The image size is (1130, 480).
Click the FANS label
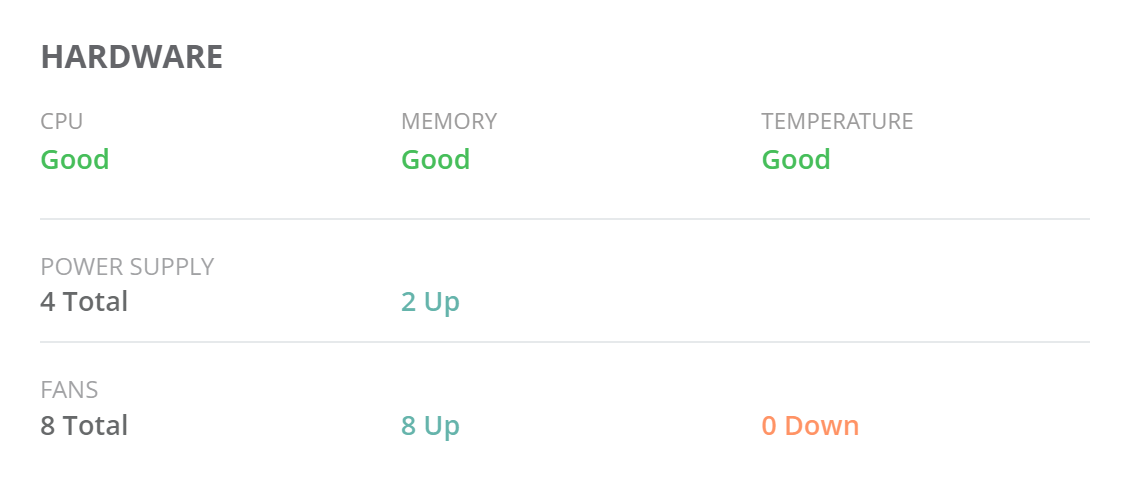tap(69, 390)
